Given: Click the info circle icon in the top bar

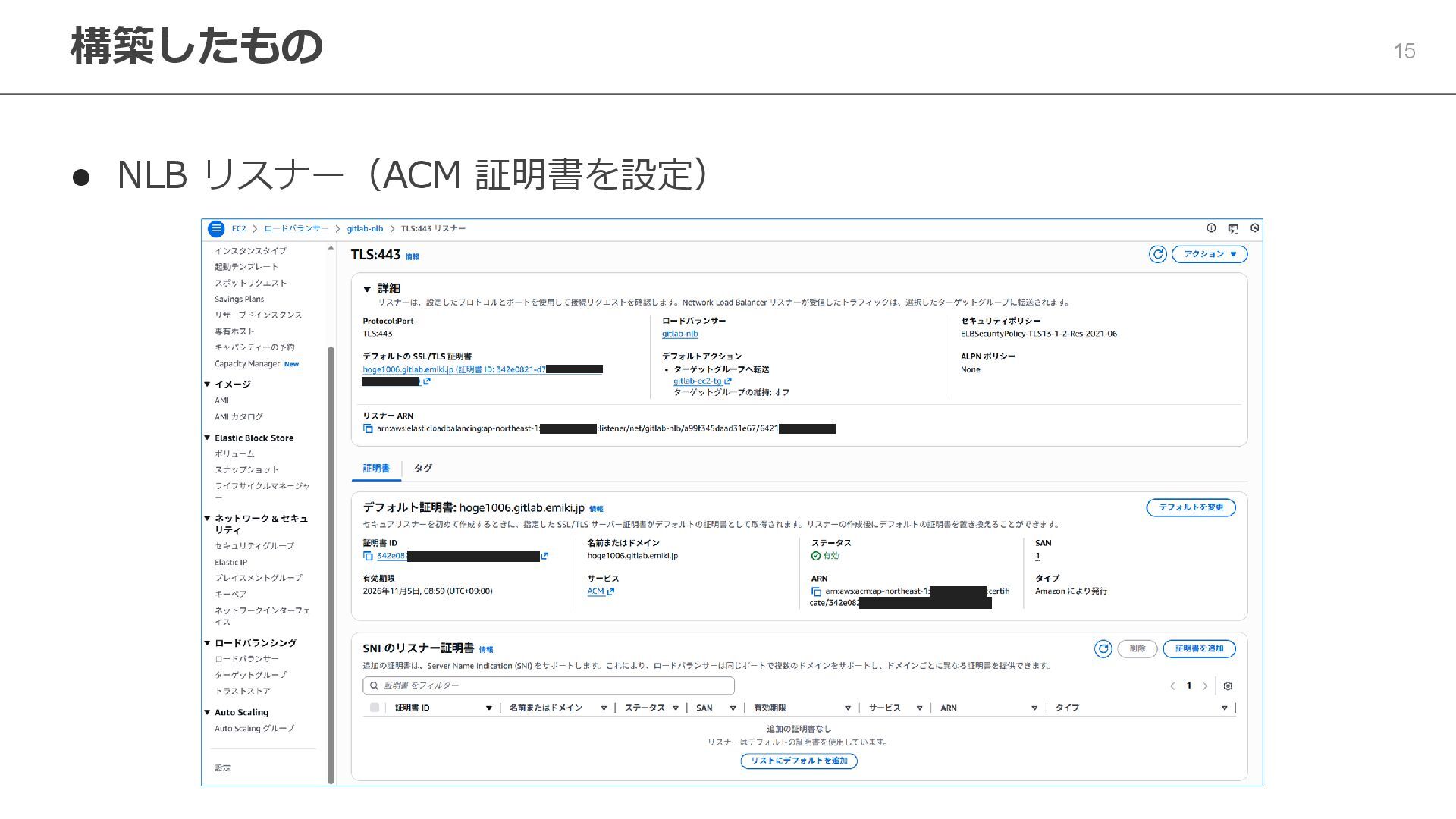Looking at the screenshot, I should tap(1211, 228).
